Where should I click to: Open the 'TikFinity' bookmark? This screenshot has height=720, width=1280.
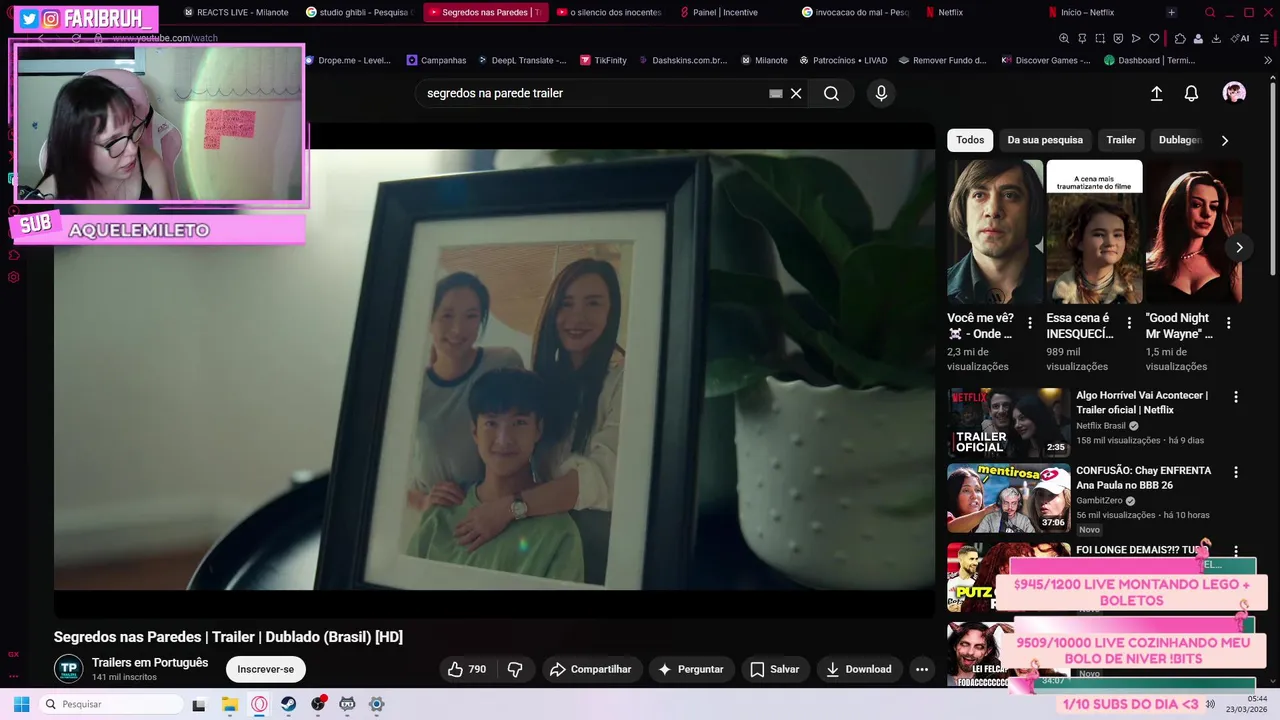pos(602,60)
